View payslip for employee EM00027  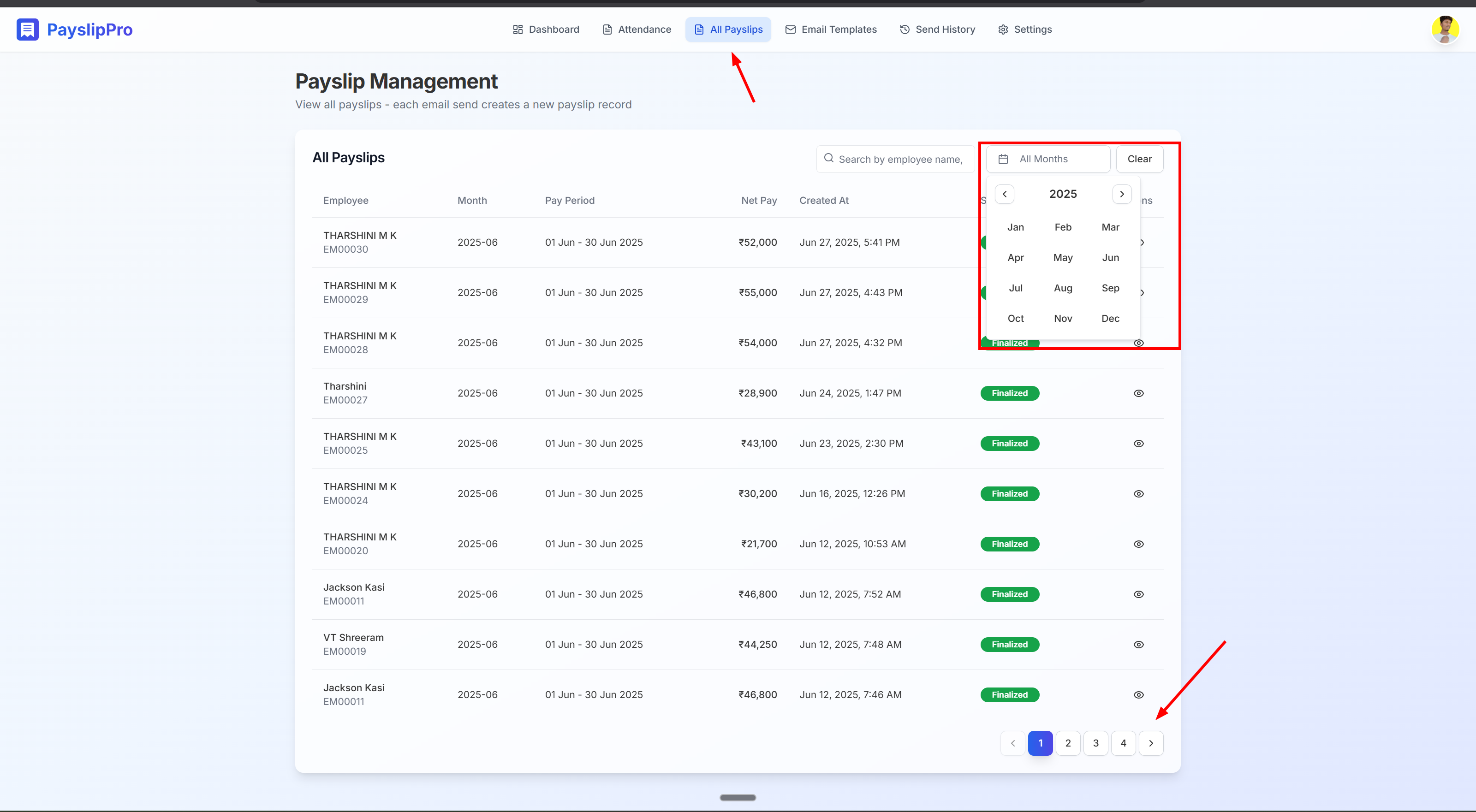click(1138, 393)
